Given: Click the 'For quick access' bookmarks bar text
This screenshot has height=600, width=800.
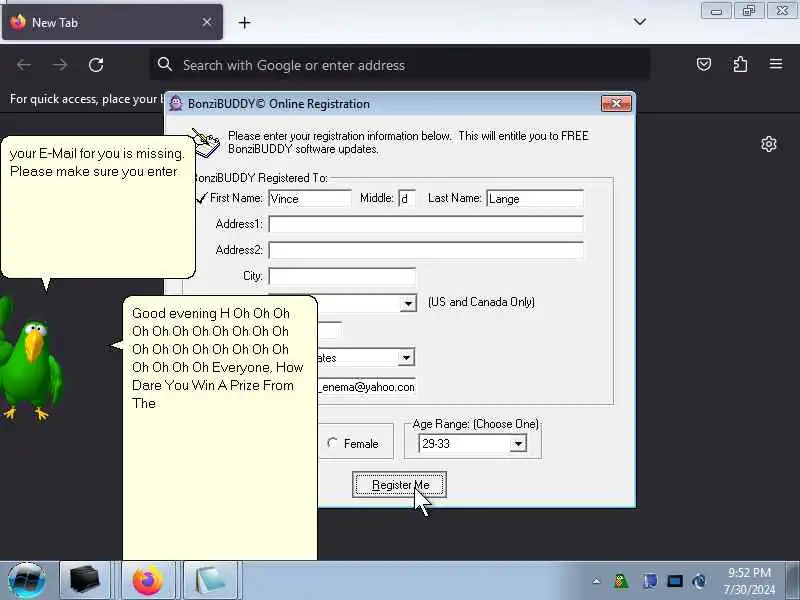Looking at the screenshot, I should tap(85, 98).
